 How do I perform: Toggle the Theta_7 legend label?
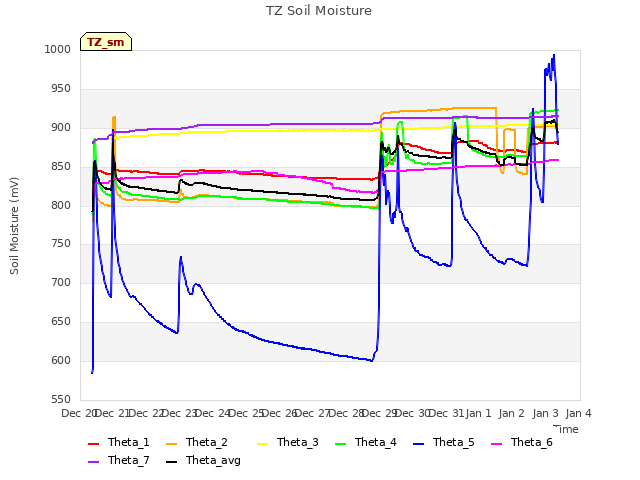tap(129, 460)
